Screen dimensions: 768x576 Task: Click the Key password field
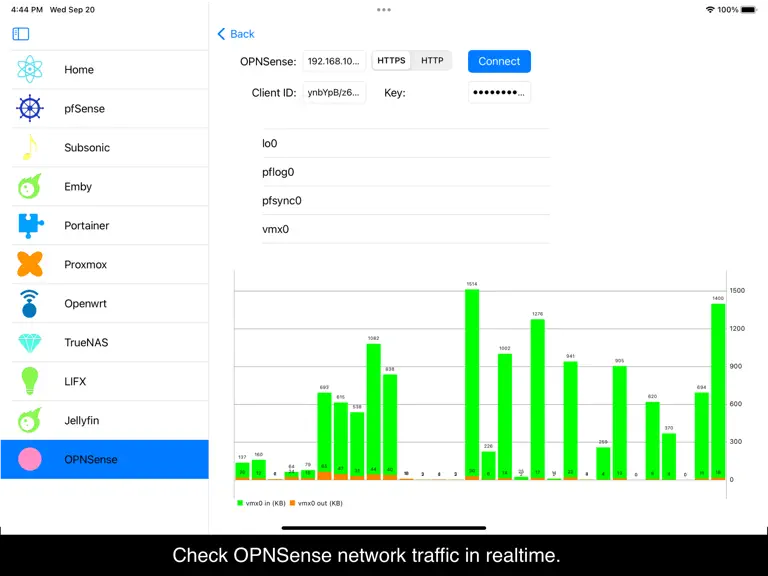[x=499, y=93]
